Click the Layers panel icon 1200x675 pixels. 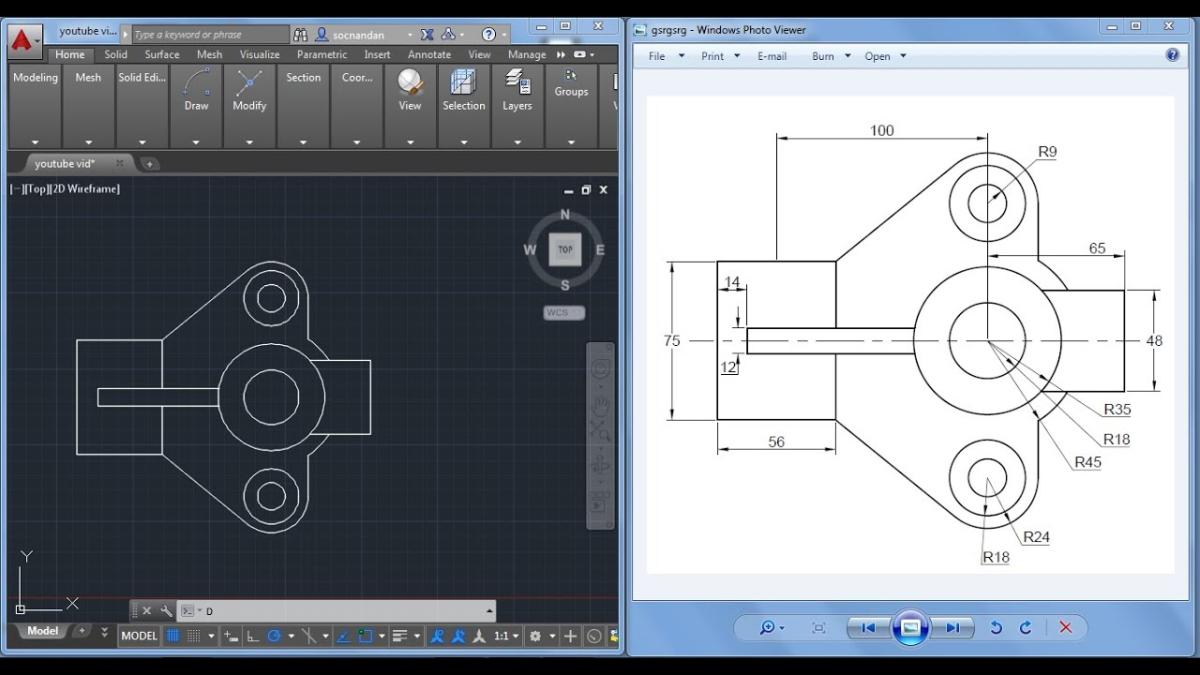517,83
